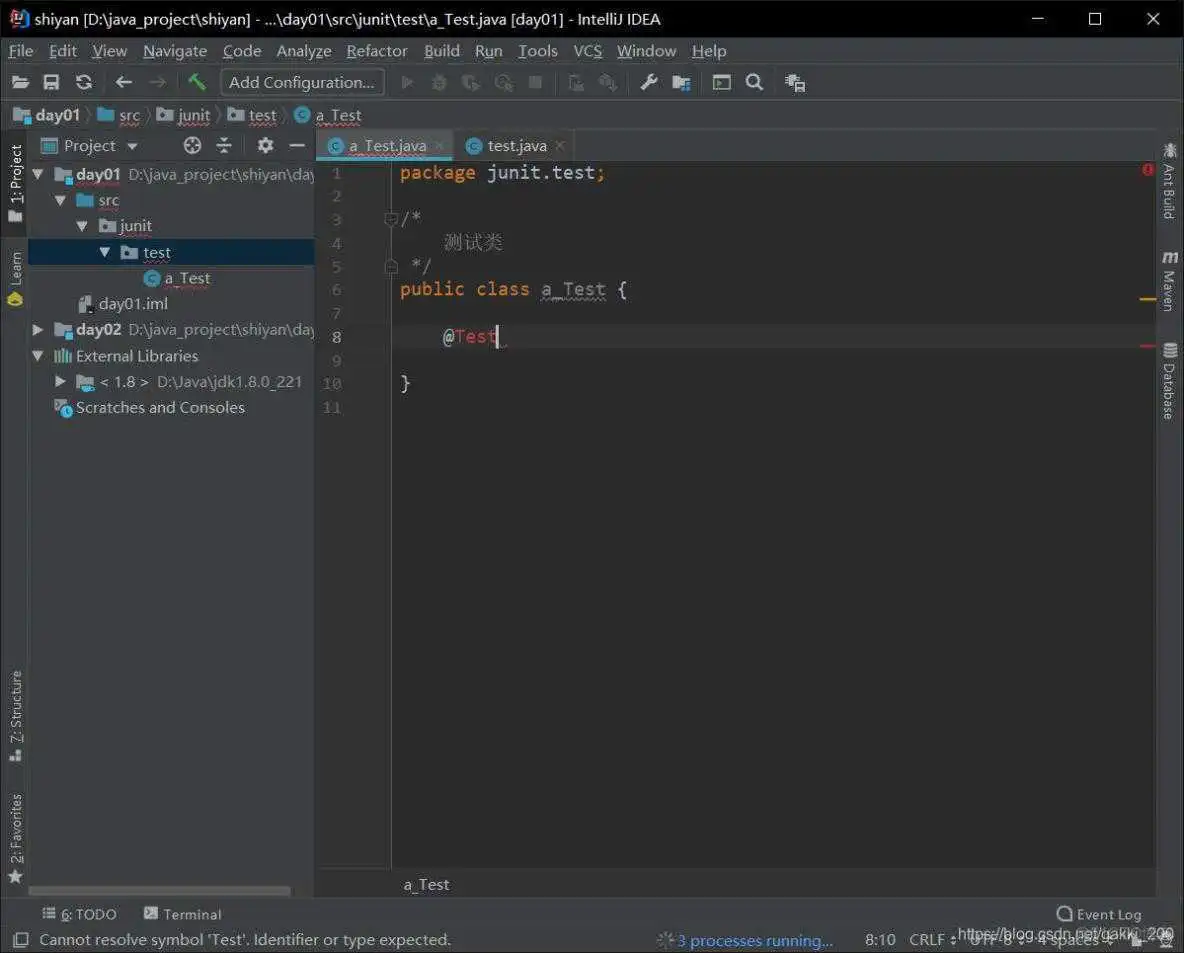Image resolution: width=1184 pixels, height=953 pixels.
Task: Open the Refactor menu
Action: tap(377, 50)
